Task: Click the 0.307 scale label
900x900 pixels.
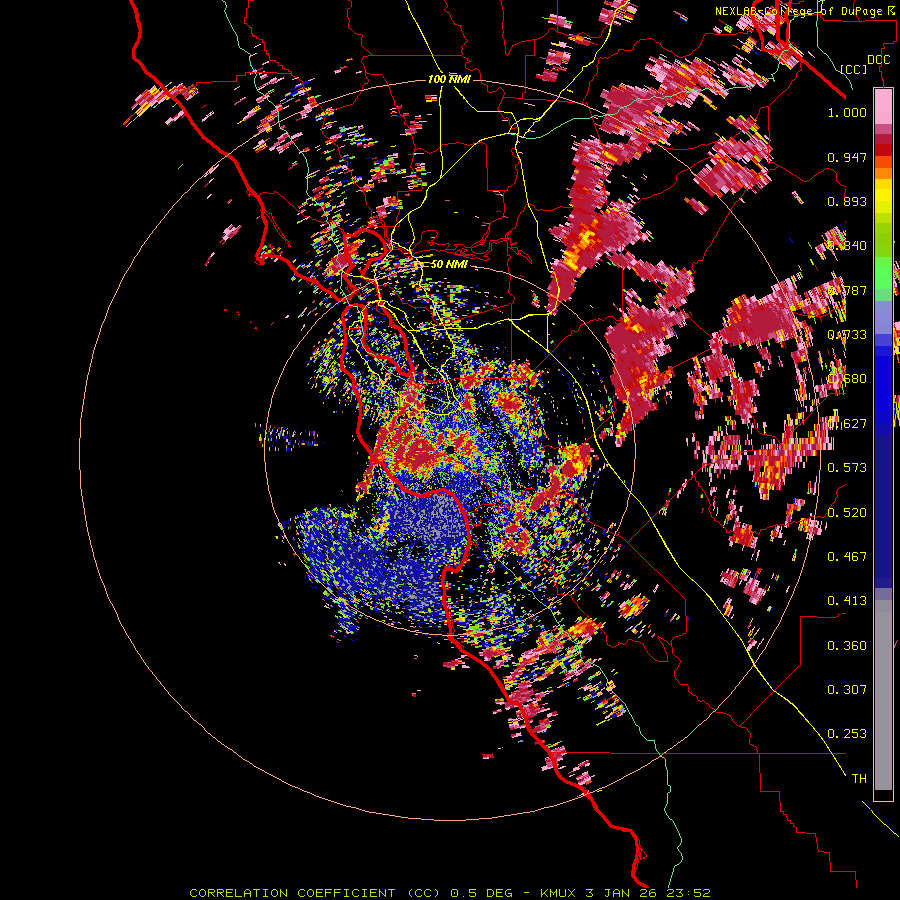Action: click(x=847, y=690)
